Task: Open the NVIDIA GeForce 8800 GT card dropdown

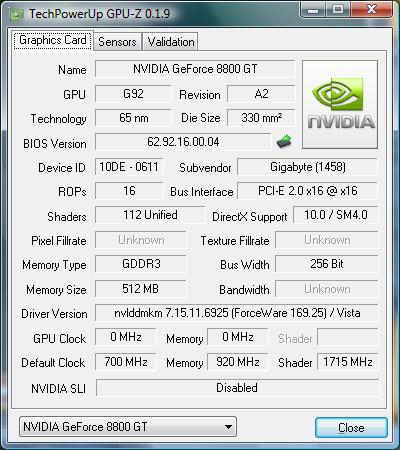Action: [128, 427]
